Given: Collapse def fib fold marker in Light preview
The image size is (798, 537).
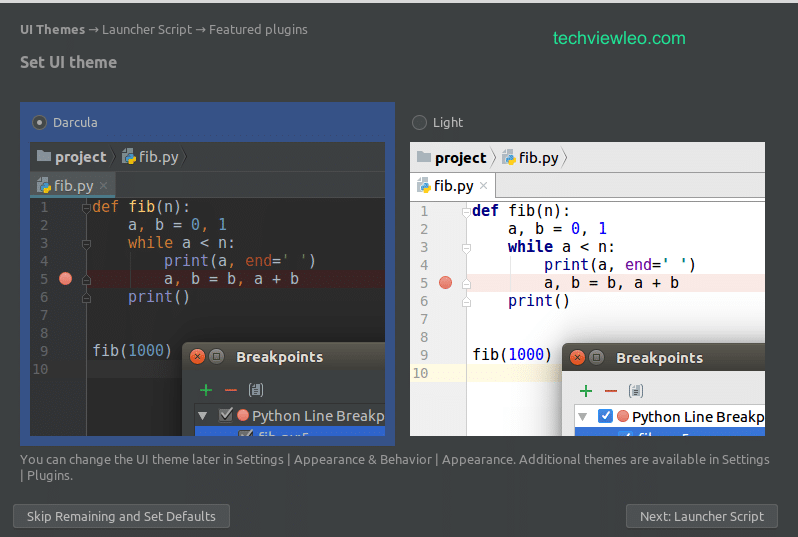Looking at the screenshot, I should point(466,211).
